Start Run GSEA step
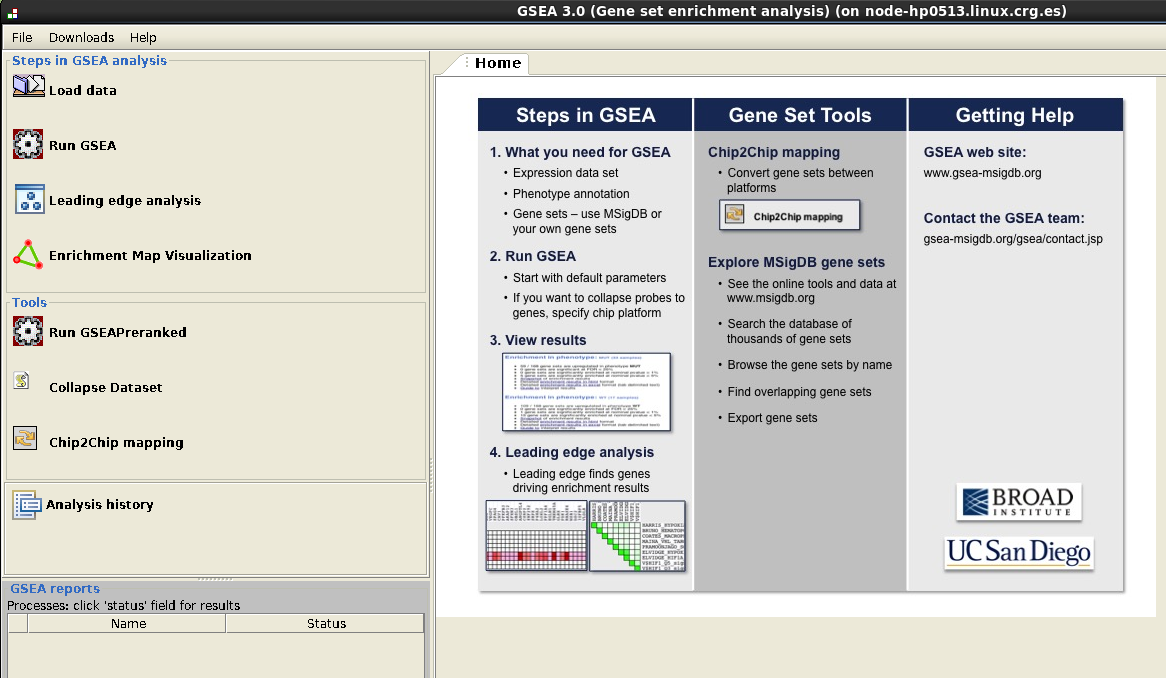 [83, 146]
